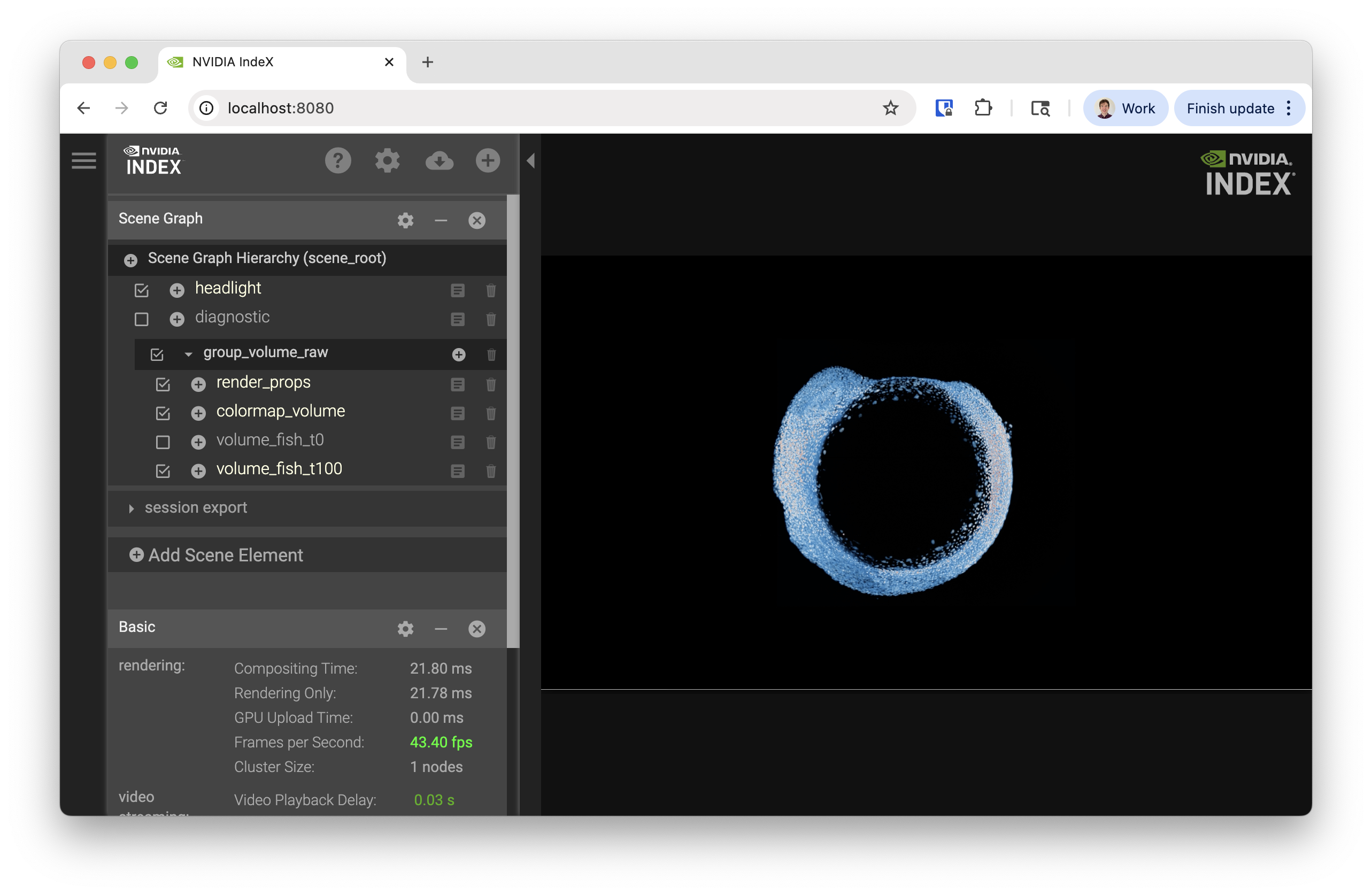Click the cloud download icon
This screenshot has width=1372, height=895.
440,161
